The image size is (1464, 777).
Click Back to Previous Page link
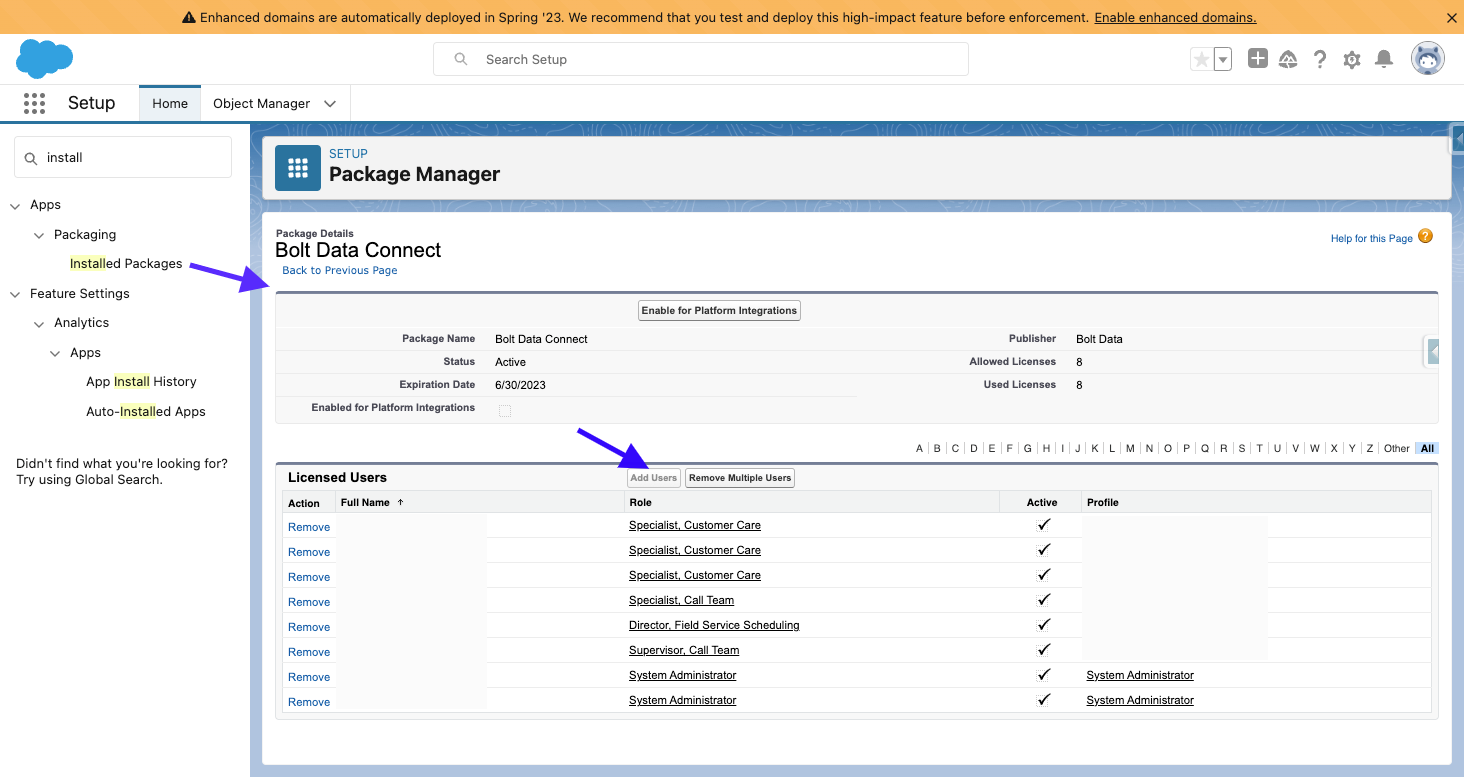pos(340,270)
